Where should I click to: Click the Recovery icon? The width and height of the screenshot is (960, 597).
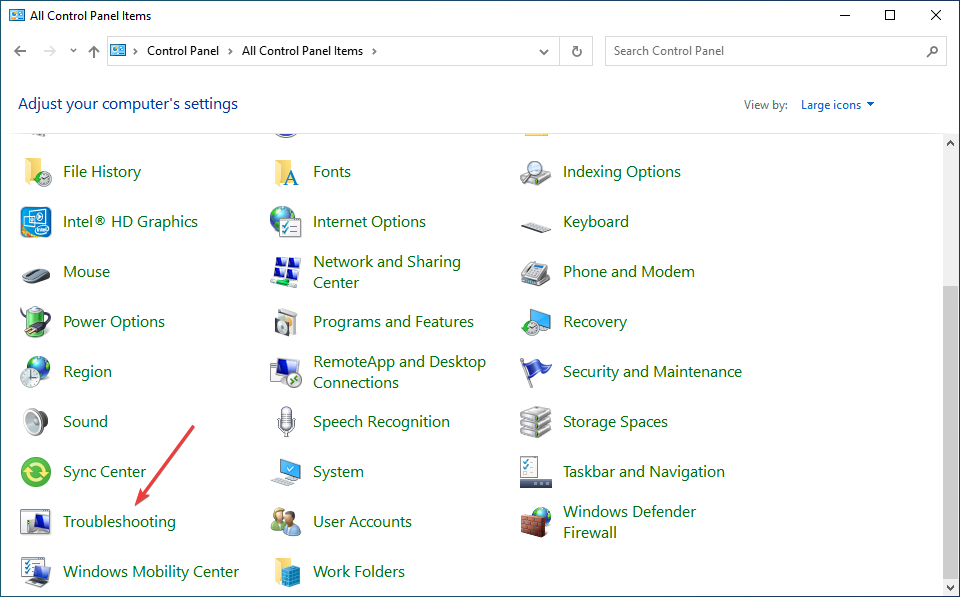point(536,322)
